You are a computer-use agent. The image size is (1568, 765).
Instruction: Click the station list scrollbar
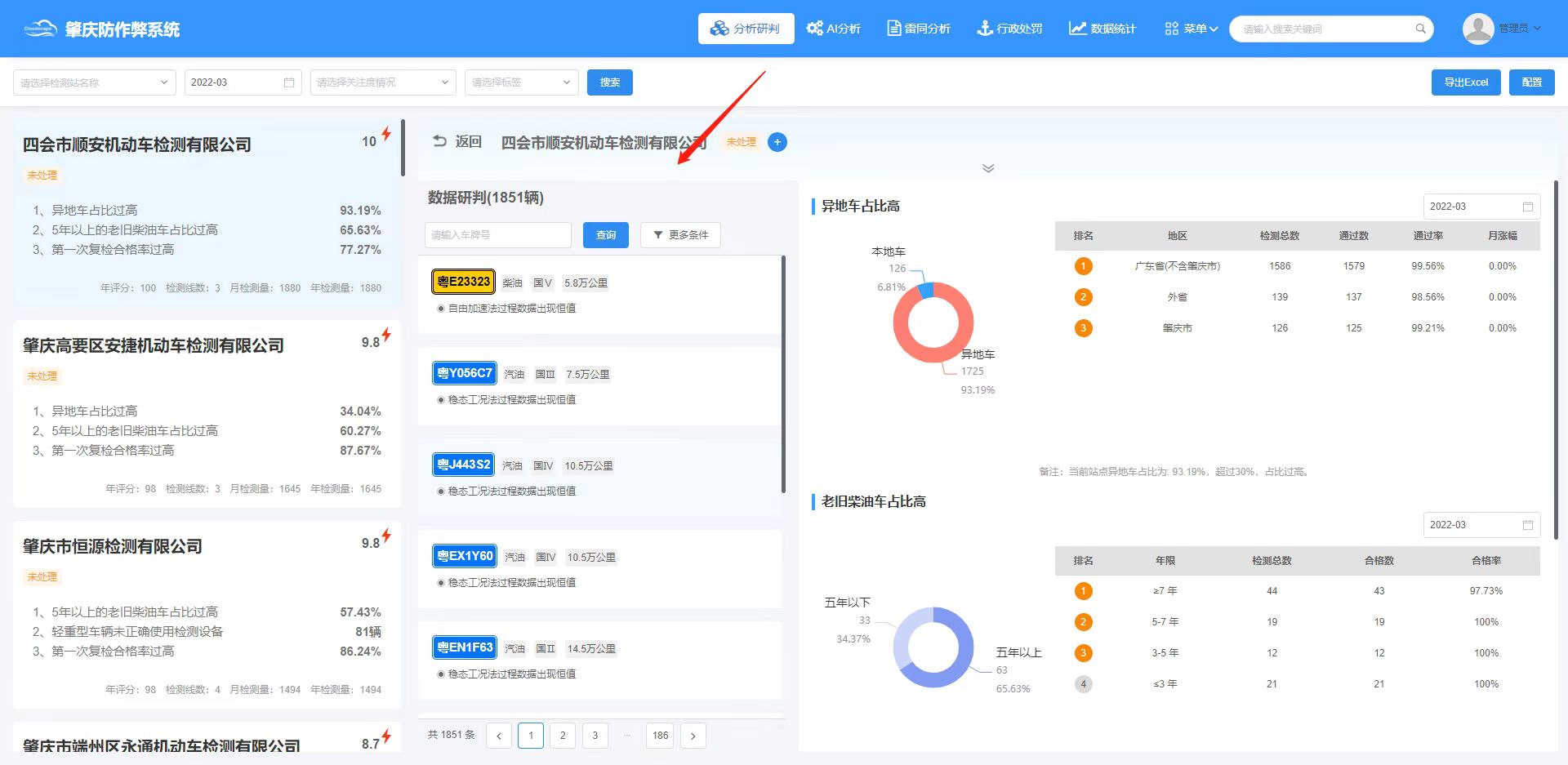tap(403, 148)
